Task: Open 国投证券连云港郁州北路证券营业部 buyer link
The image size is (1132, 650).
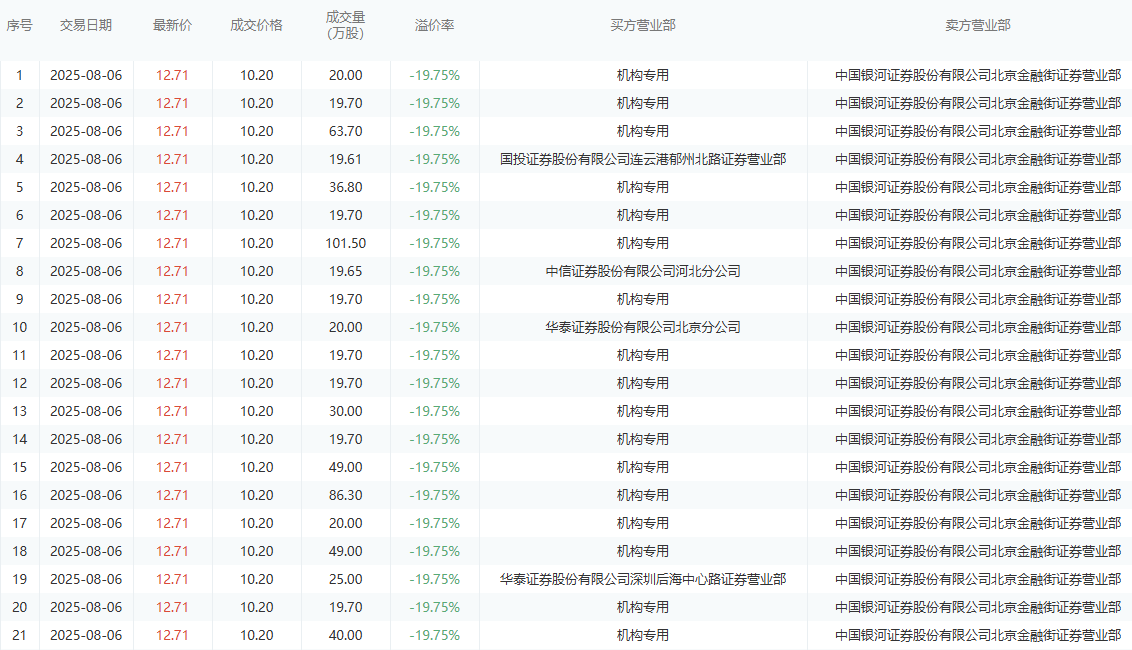Action: point(643,159)
